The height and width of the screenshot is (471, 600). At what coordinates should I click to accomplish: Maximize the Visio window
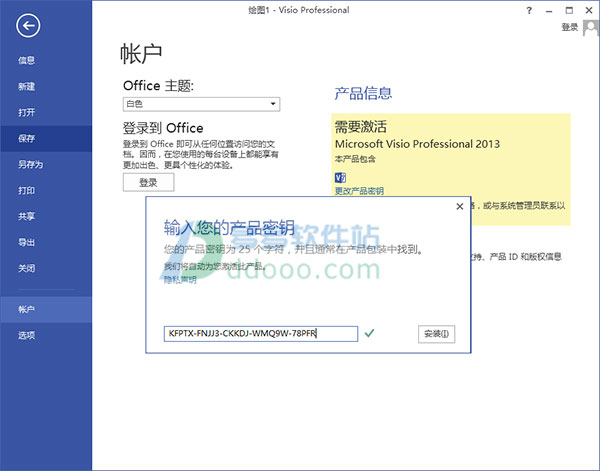click(569, 11)
